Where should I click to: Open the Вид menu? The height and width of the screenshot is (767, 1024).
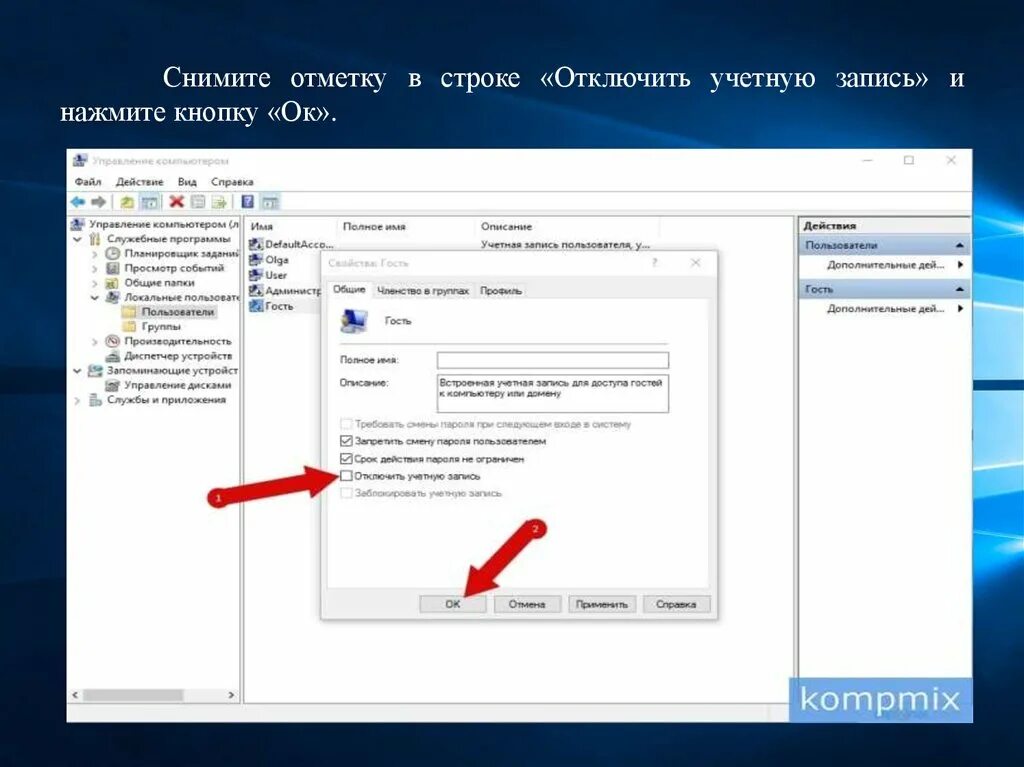point(187,182)
